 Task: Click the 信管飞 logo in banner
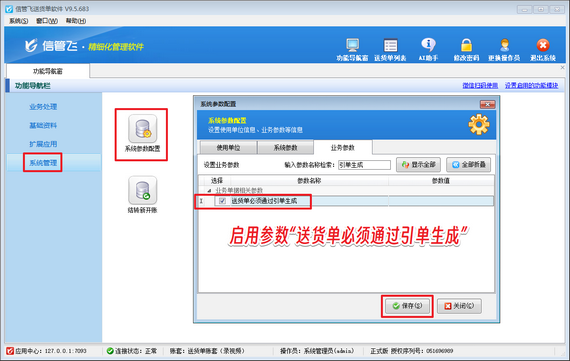point(51,46)
